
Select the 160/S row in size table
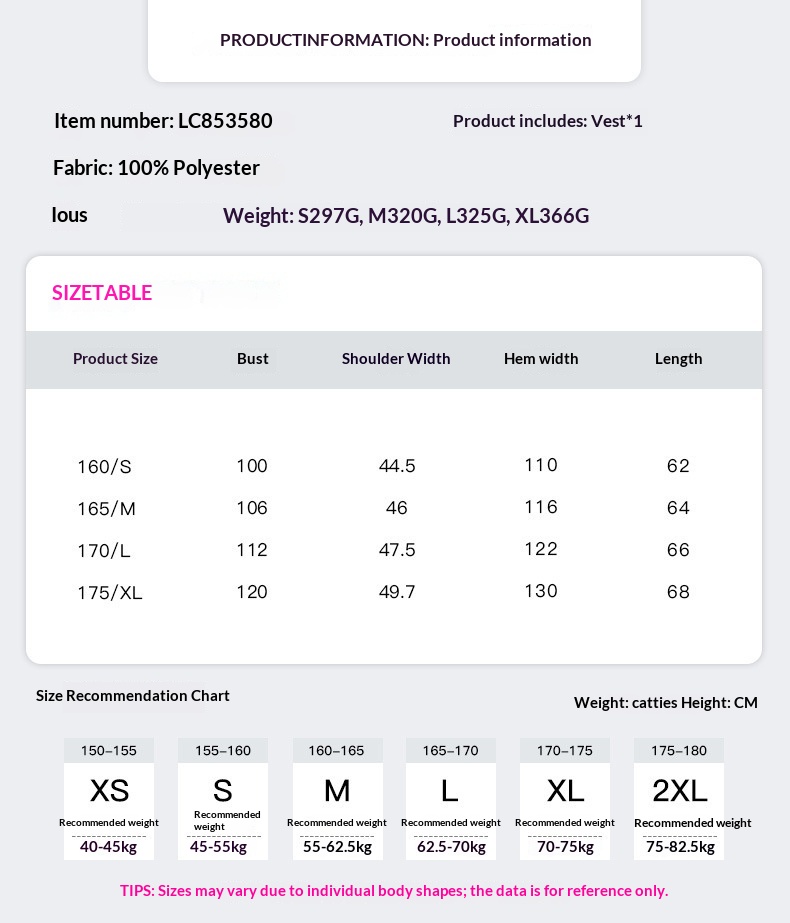point(104,467)
